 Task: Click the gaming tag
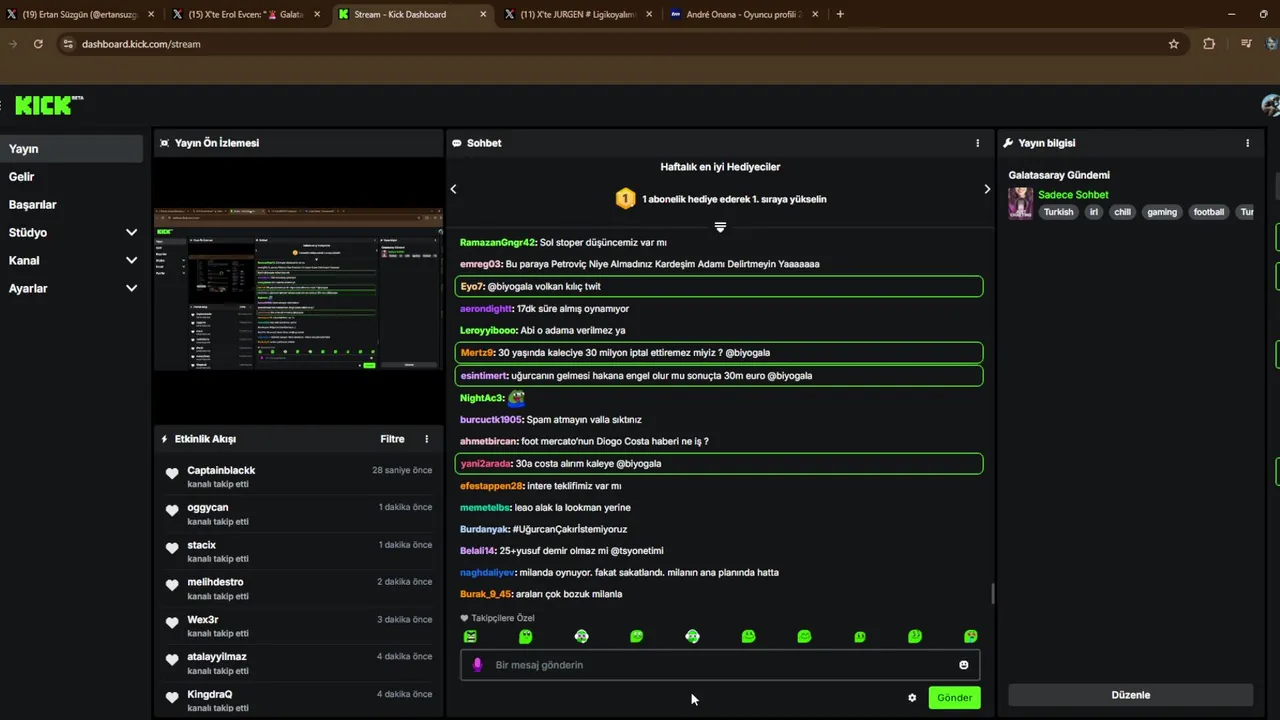point(1162,212)
